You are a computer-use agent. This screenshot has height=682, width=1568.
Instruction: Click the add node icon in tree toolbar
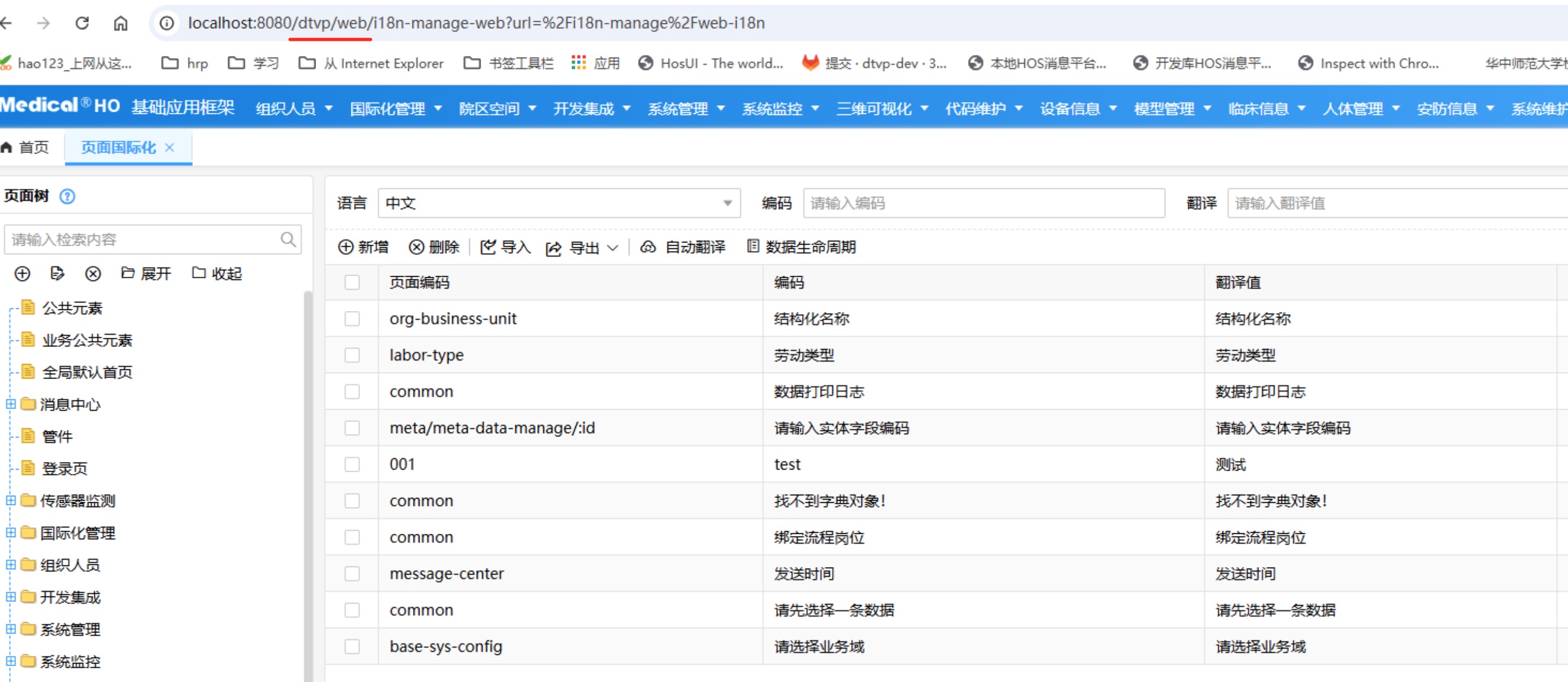coord(22,274)
